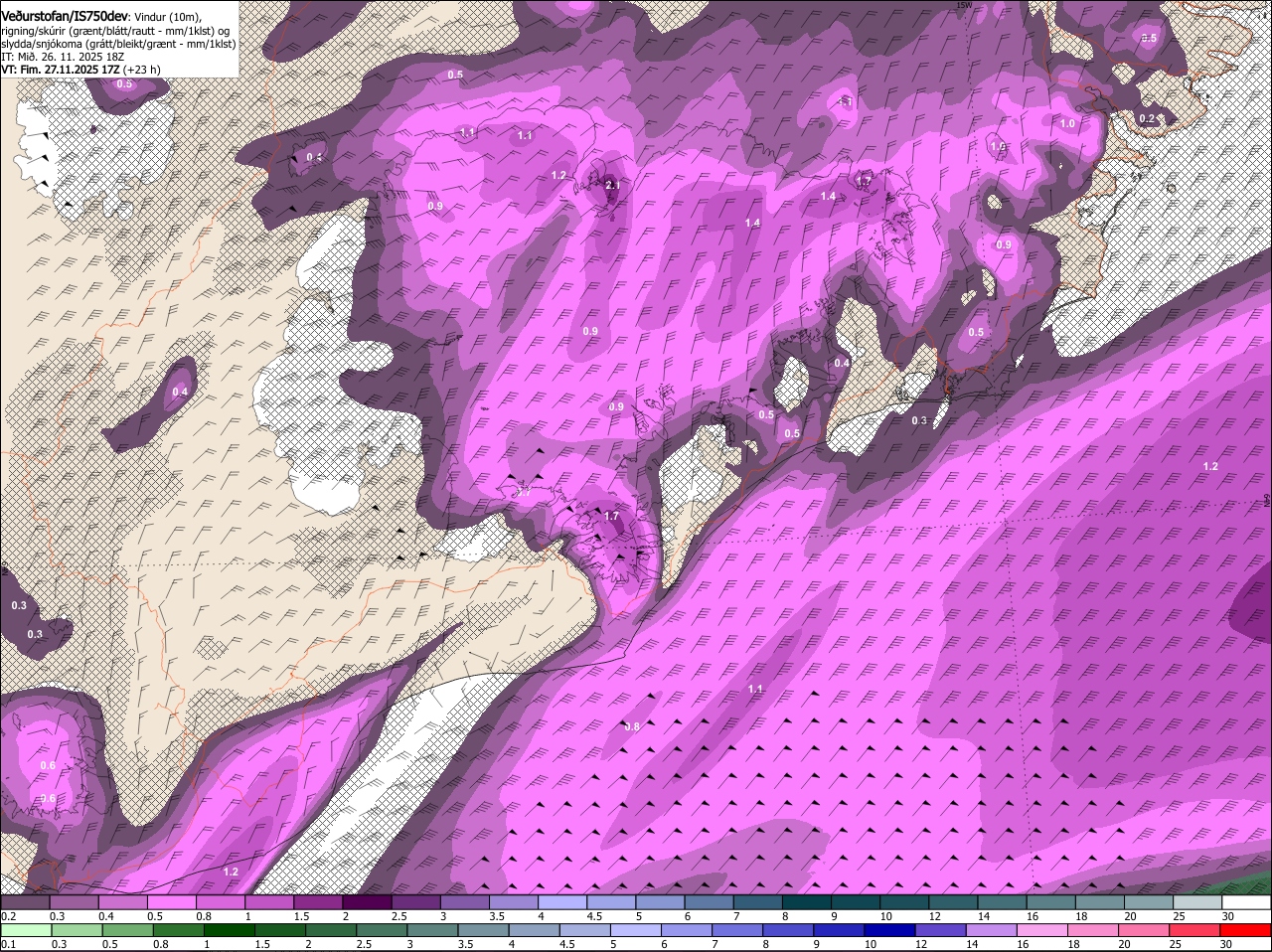Screen dimensions: 1272x952
Task: Pick the darkest purple upper legend swatch 2–2.5
Action: click(x=367, y=902)
